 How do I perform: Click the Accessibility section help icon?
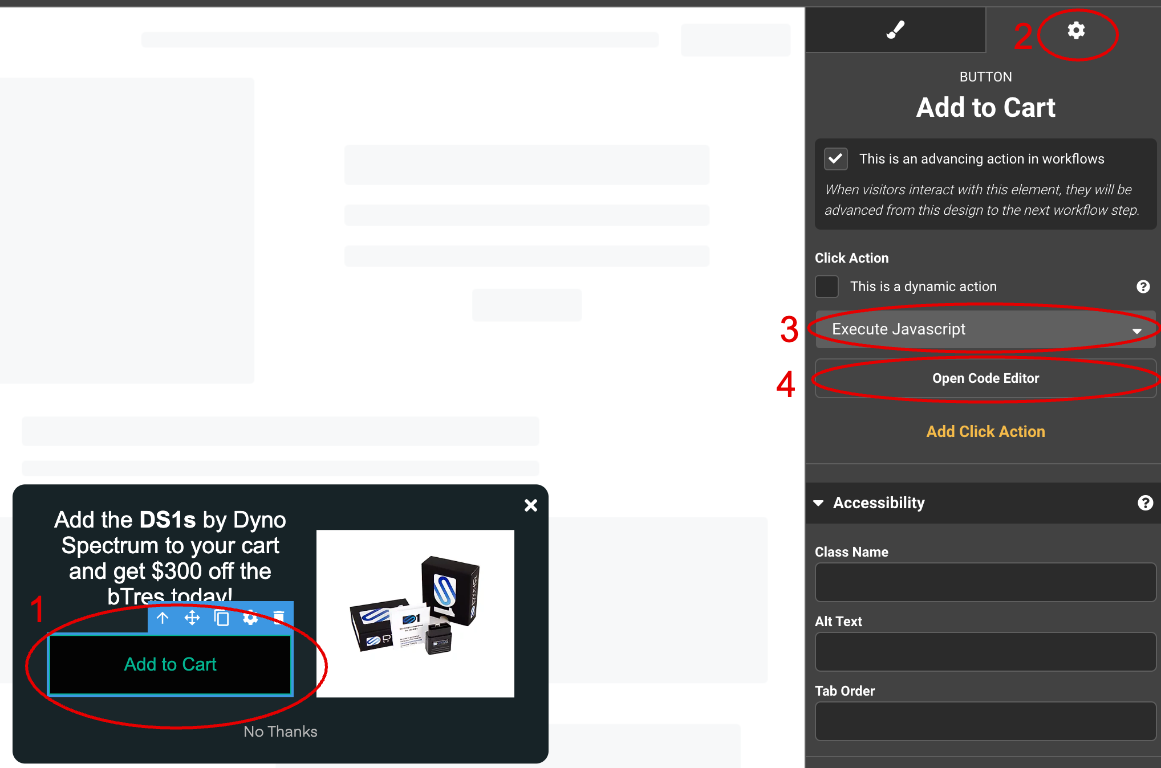pos(1145,503)
